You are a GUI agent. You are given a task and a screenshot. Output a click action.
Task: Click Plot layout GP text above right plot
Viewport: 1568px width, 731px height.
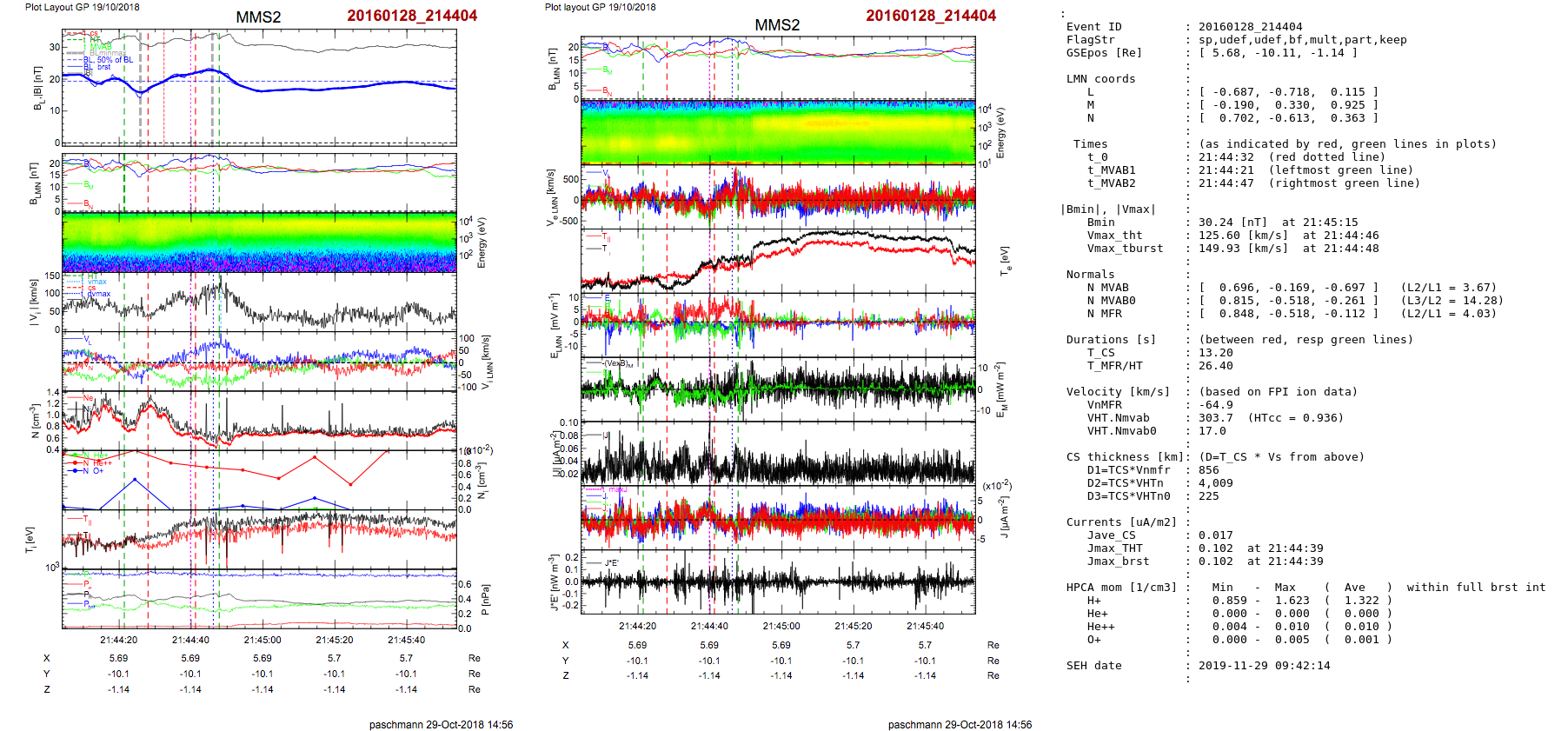[x=600, y=7]
